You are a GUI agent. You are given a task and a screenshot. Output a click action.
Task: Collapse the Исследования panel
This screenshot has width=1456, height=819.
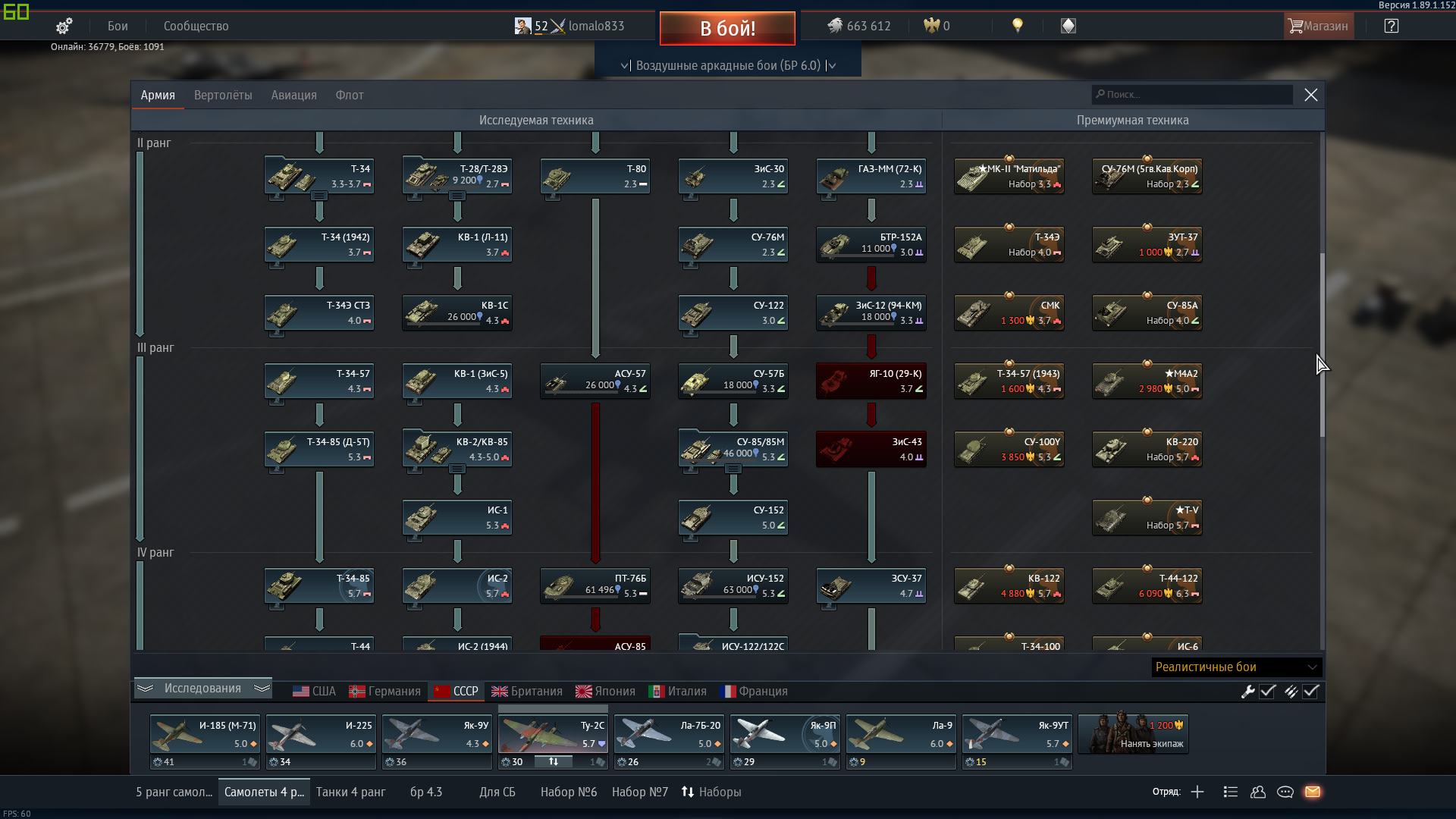203,689
